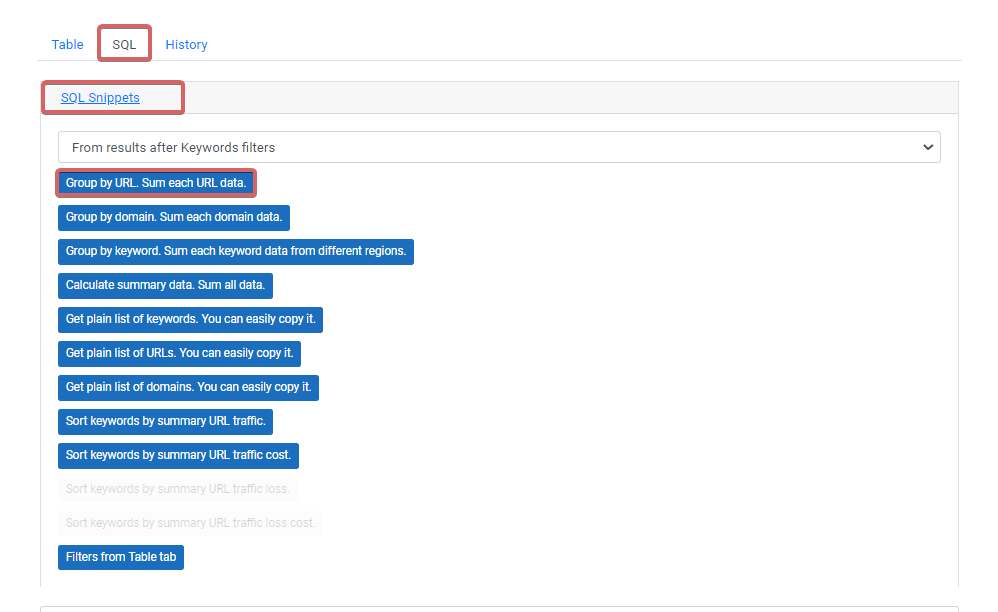Select the SQL tab
Viewport: 998px width, 612px height.
pos(124,45)
